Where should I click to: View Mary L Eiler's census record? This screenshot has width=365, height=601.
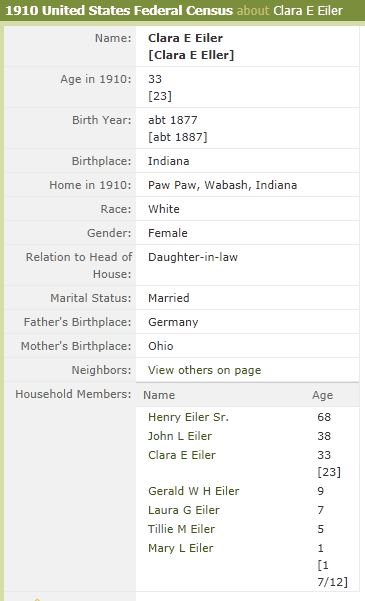pyautogui.click(x=181, y=548)
